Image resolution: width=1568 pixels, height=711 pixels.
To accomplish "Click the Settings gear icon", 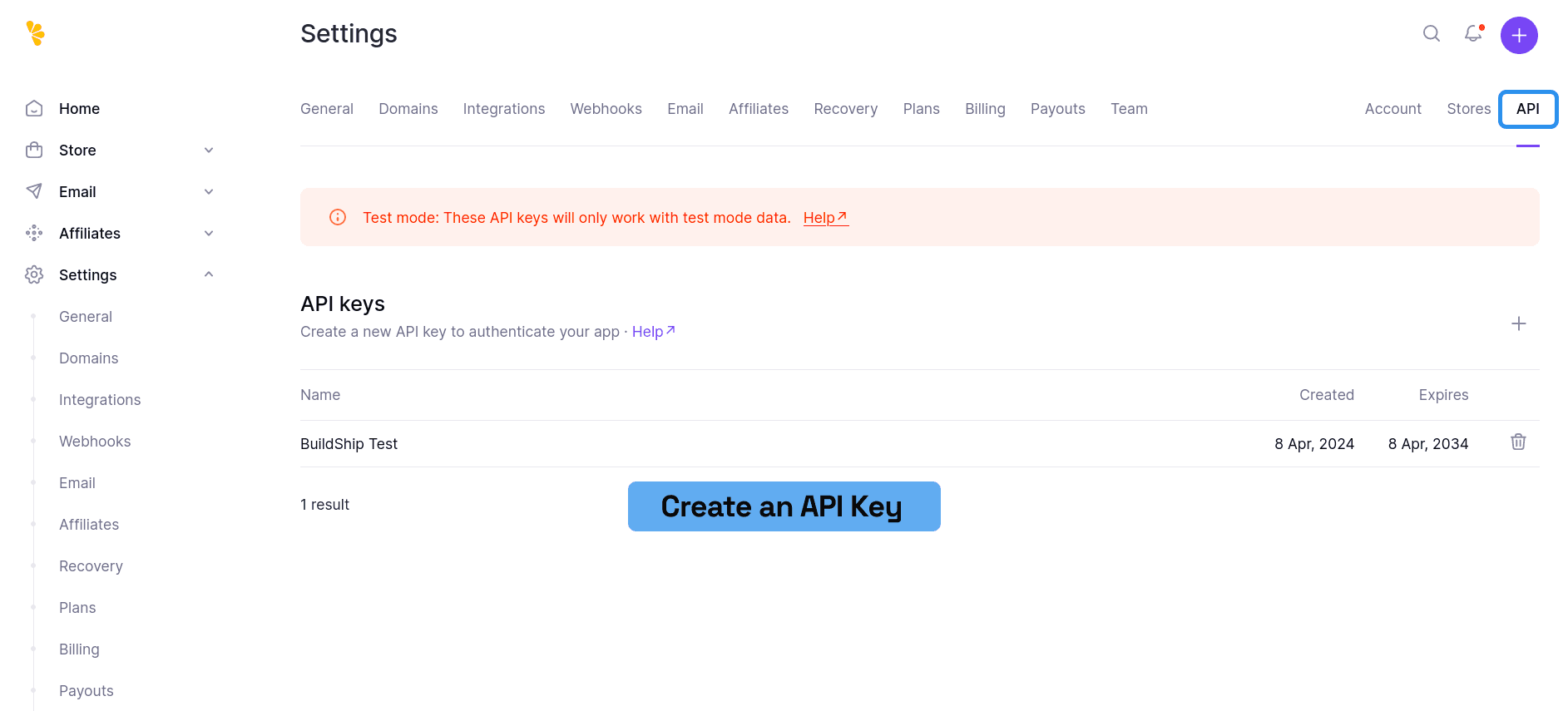I will point(34,275).
